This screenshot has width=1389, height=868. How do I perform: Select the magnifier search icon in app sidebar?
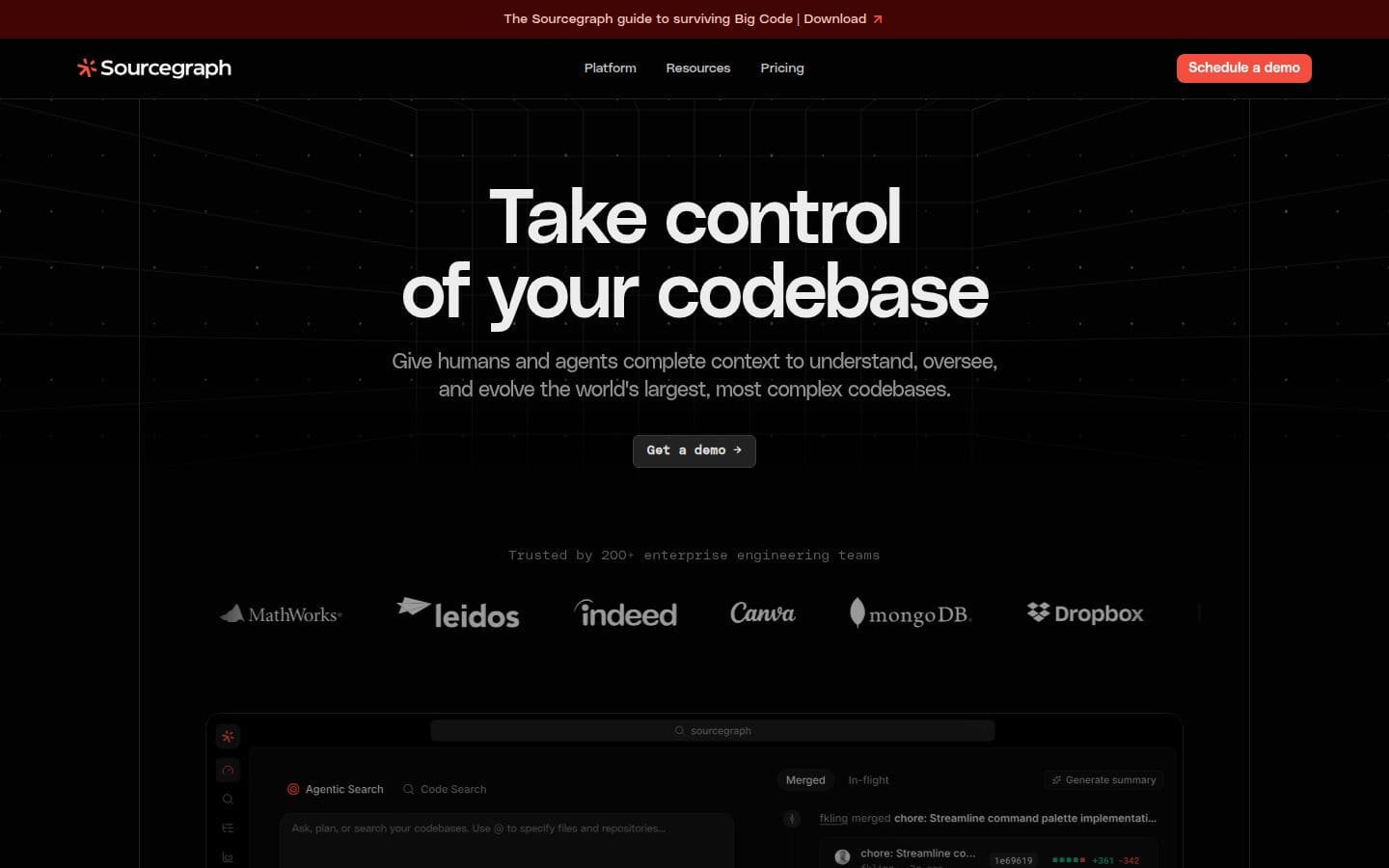pyautogui.click(x=228, y=799)
